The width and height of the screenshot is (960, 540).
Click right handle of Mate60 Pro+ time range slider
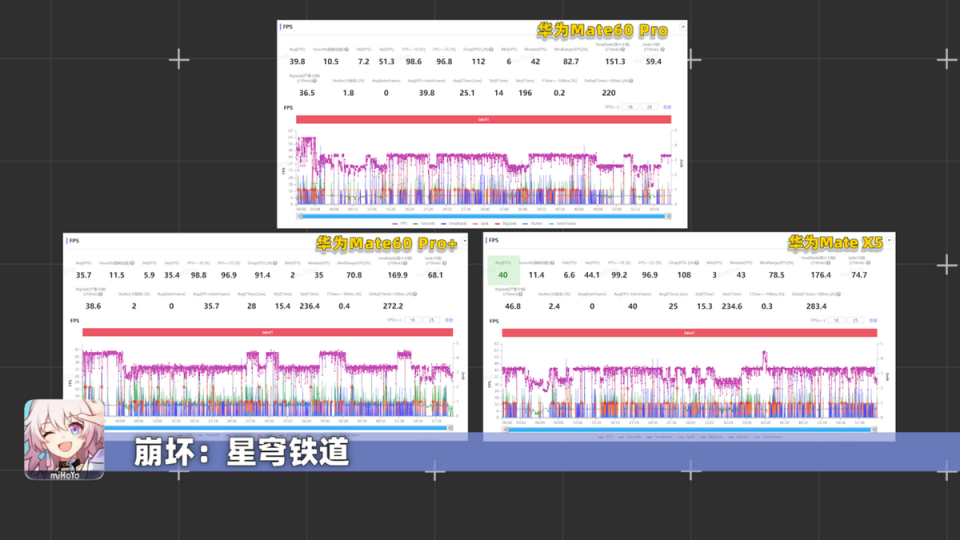pos(450,428)
